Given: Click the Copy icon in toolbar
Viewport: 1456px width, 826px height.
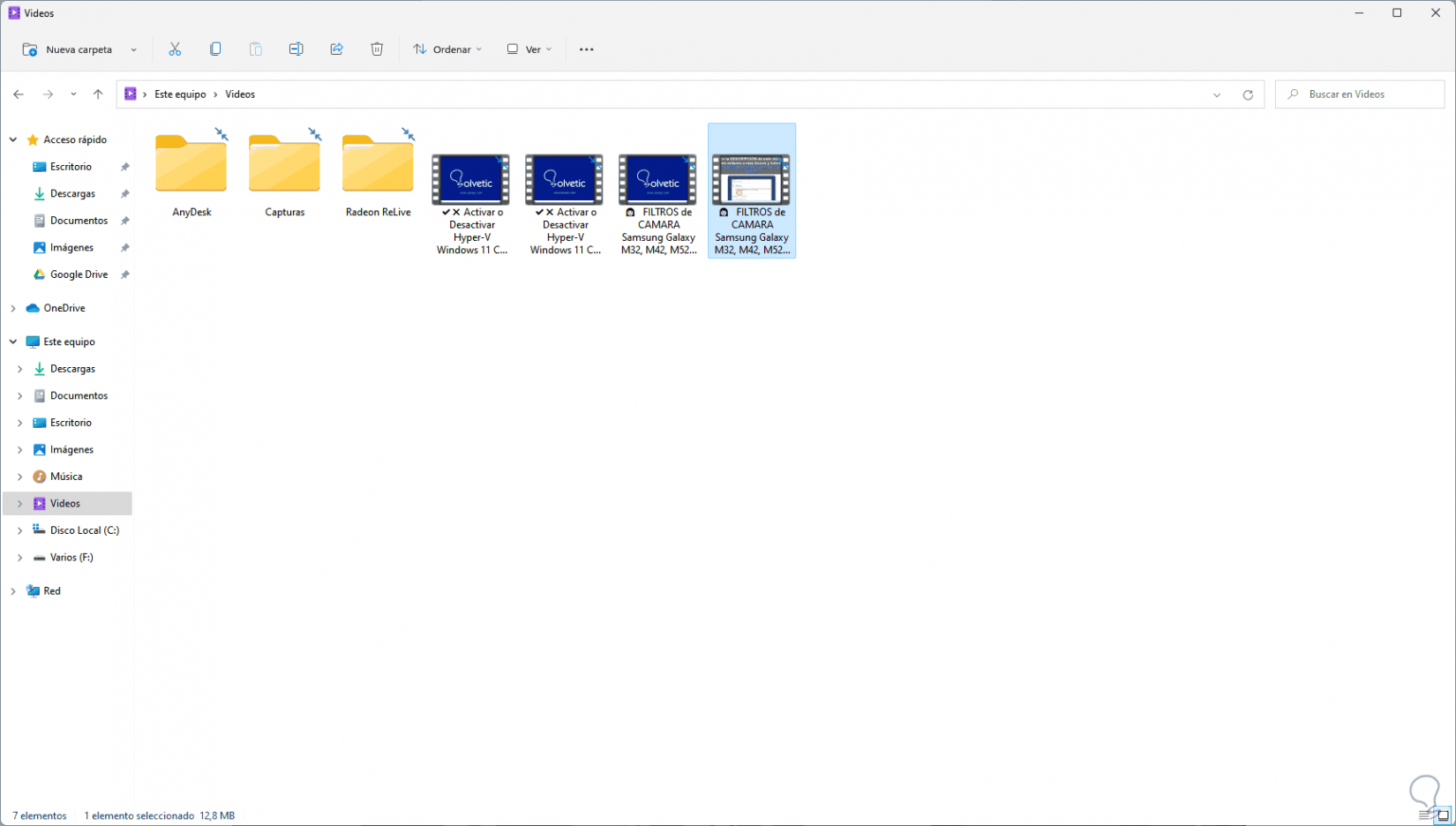Looking at the screenshot, I should pyautogui.click(x=215, y=49).
